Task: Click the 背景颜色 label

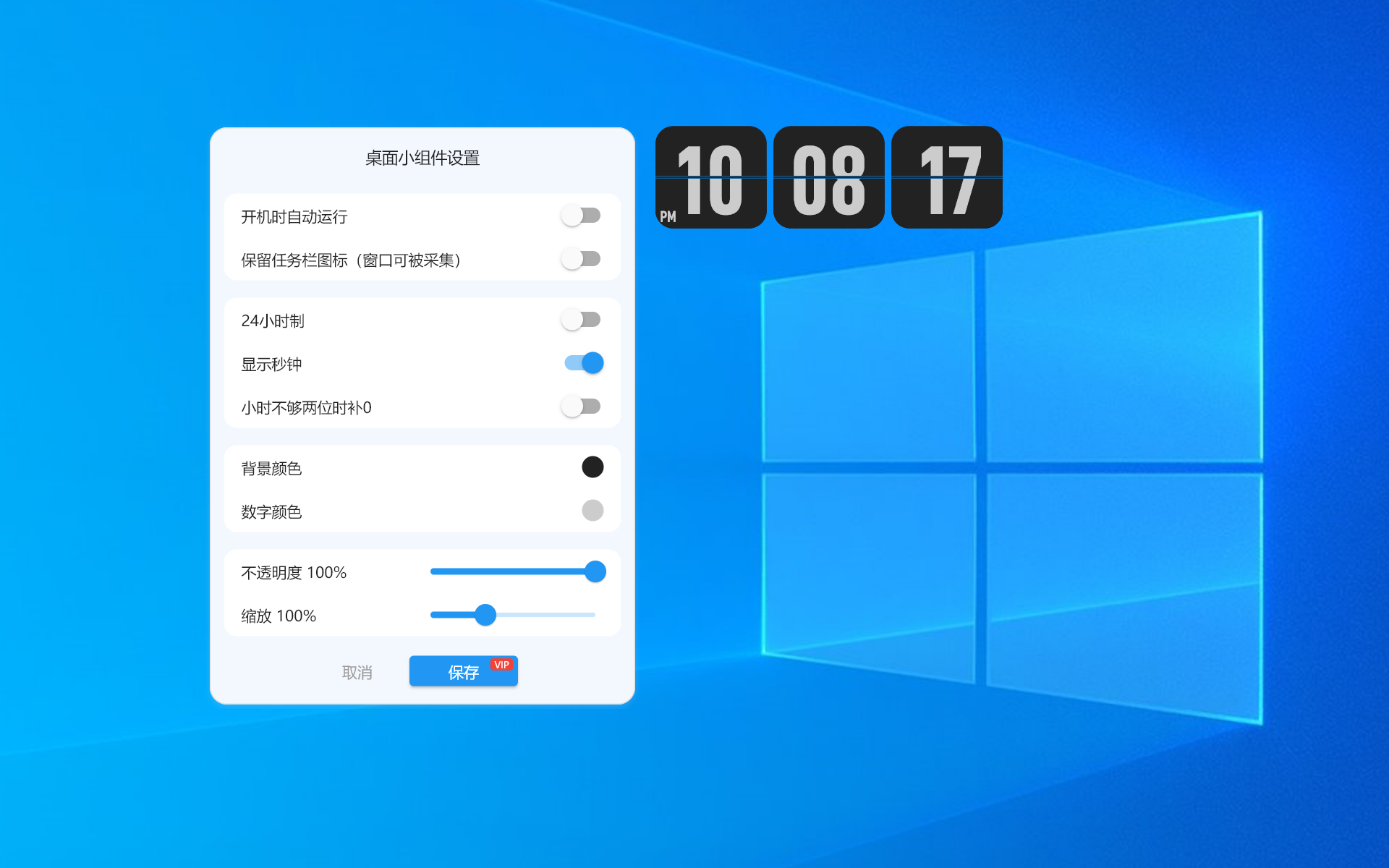Action: 271,469
